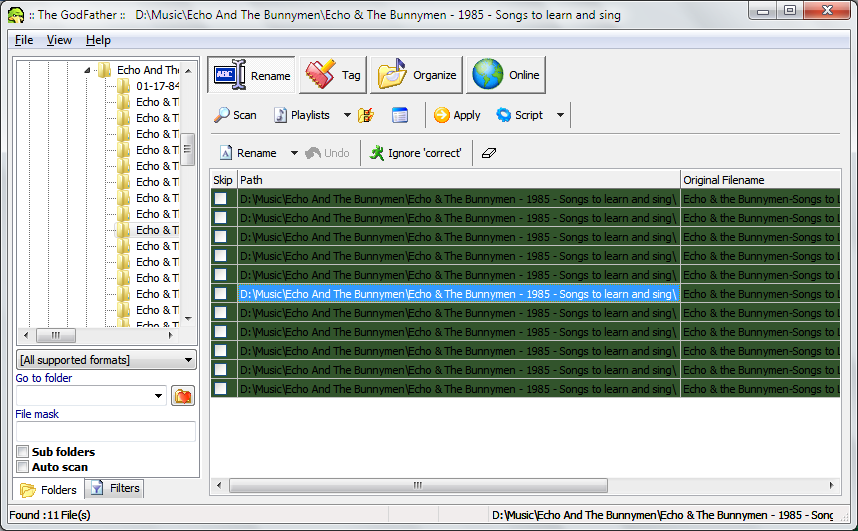Image resolution: width=858 pixels, height=531 pixels.
Task: Click the Path column header
Action: [459, 180]
